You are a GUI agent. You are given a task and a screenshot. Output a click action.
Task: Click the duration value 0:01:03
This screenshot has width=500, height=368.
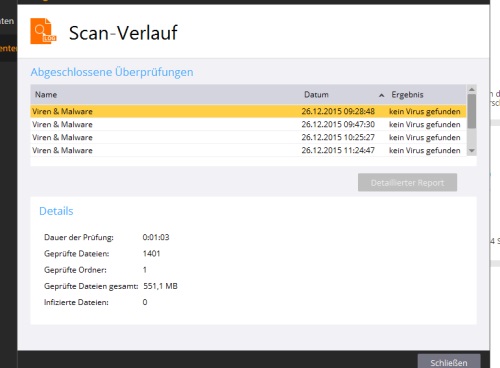[156, 237]
